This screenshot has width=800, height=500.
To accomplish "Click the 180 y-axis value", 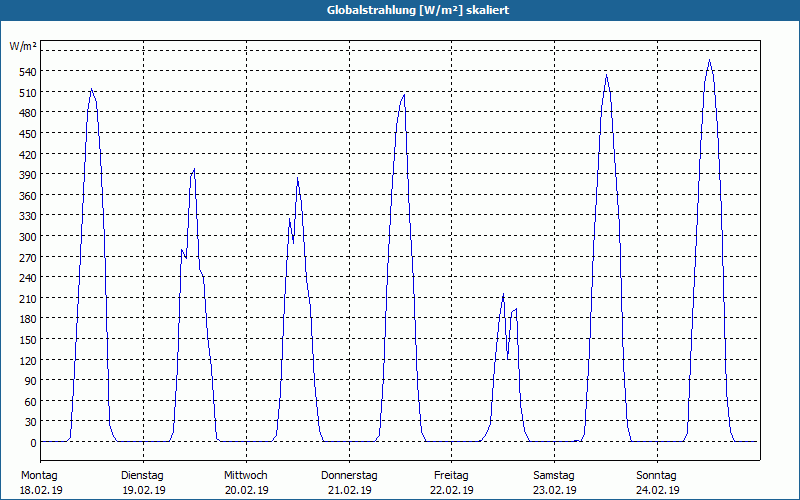I will pyautogui.click(x=28, y=319).
